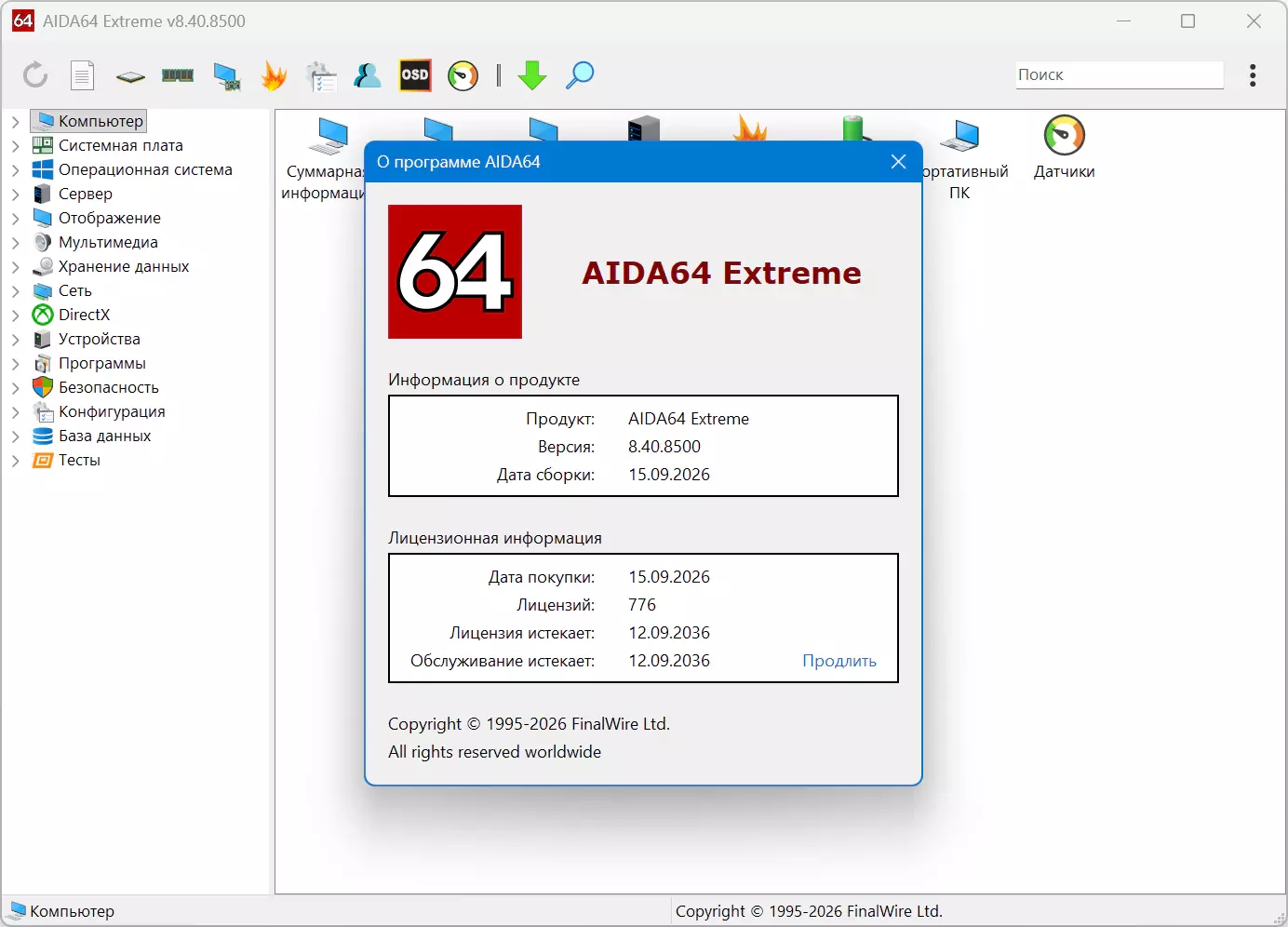Click the Дата сборки value 15.09.2026

point(669,475)
